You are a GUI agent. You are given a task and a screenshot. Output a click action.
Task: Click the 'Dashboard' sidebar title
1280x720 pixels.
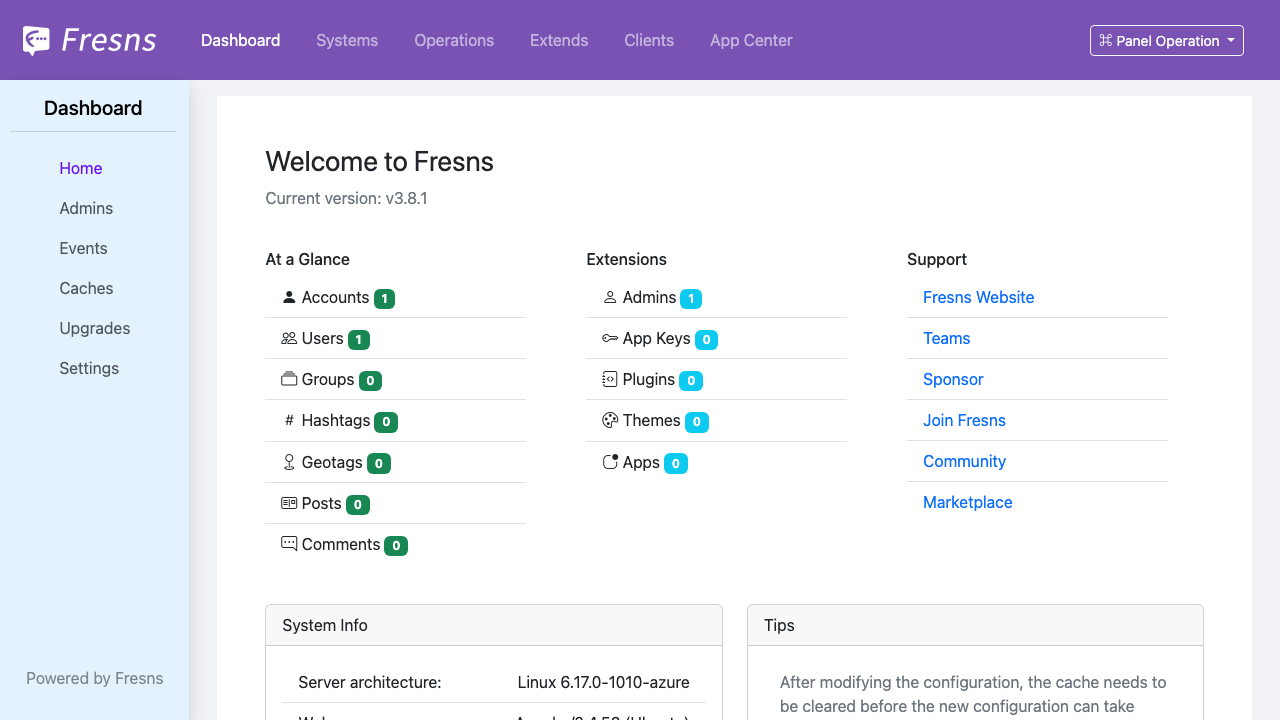[93, 108]
